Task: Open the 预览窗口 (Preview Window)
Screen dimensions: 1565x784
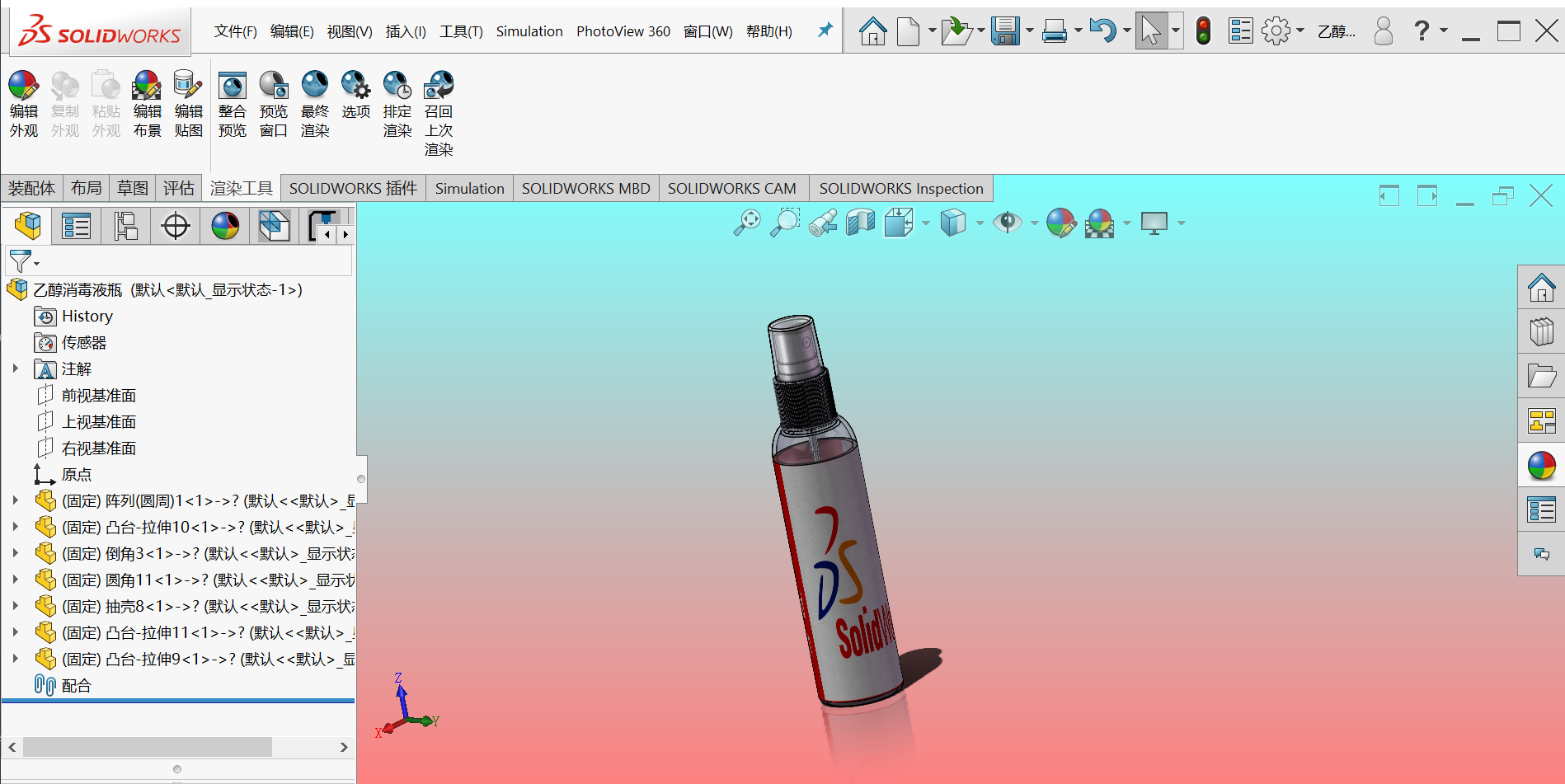Action: click(273, 103)
